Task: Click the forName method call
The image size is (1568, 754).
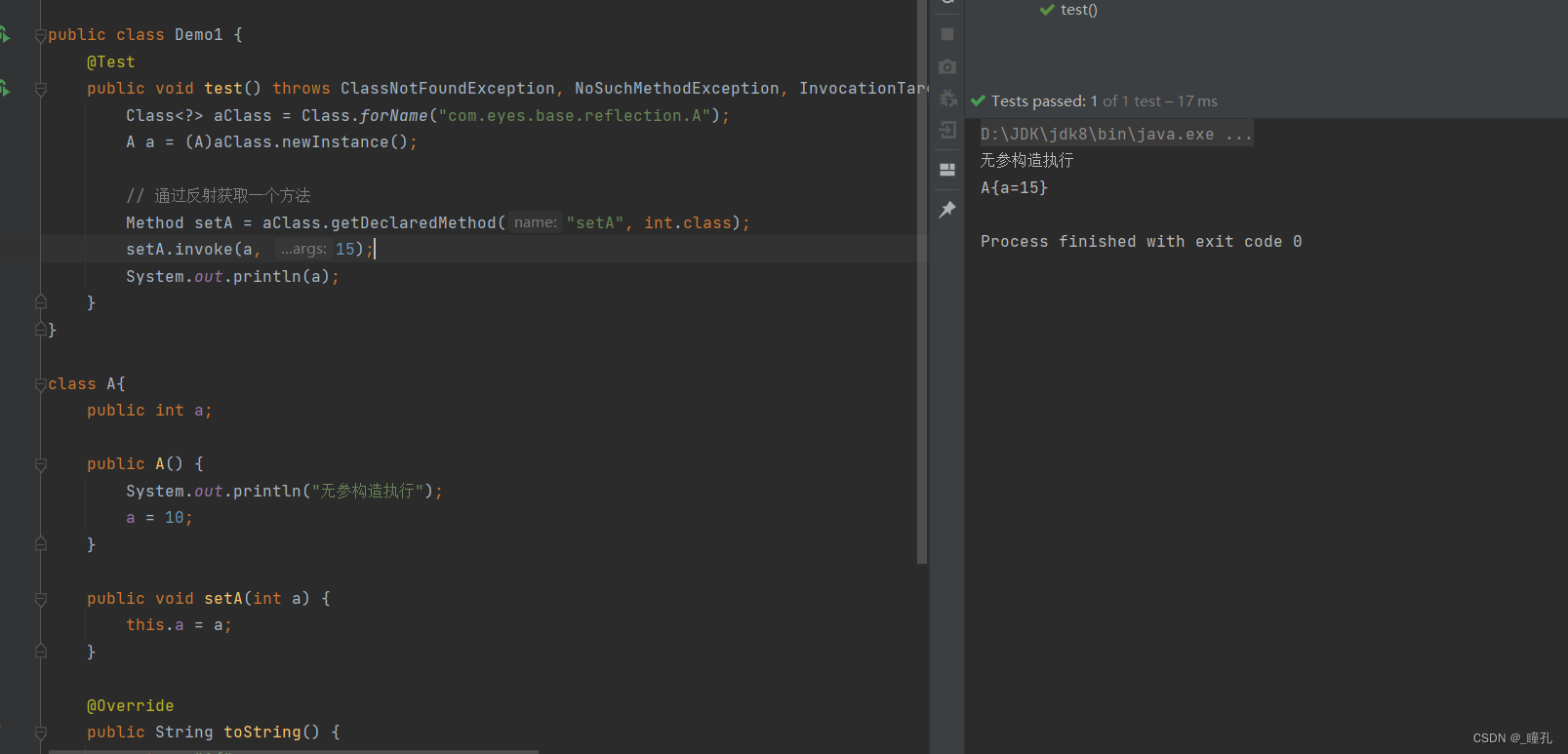Action: 394,115
